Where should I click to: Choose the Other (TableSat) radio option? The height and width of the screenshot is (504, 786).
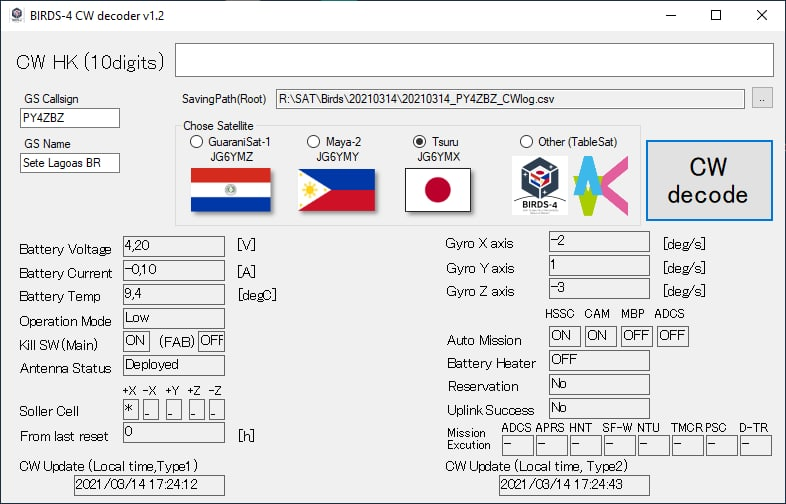pyautogui.click(x=527, y=142)
